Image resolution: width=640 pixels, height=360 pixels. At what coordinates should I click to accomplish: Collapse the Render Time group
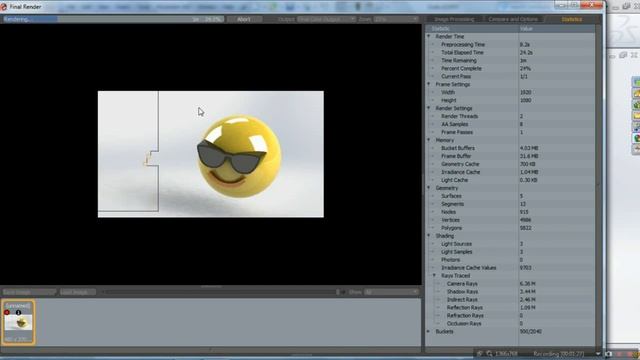[x=429, y=36]
